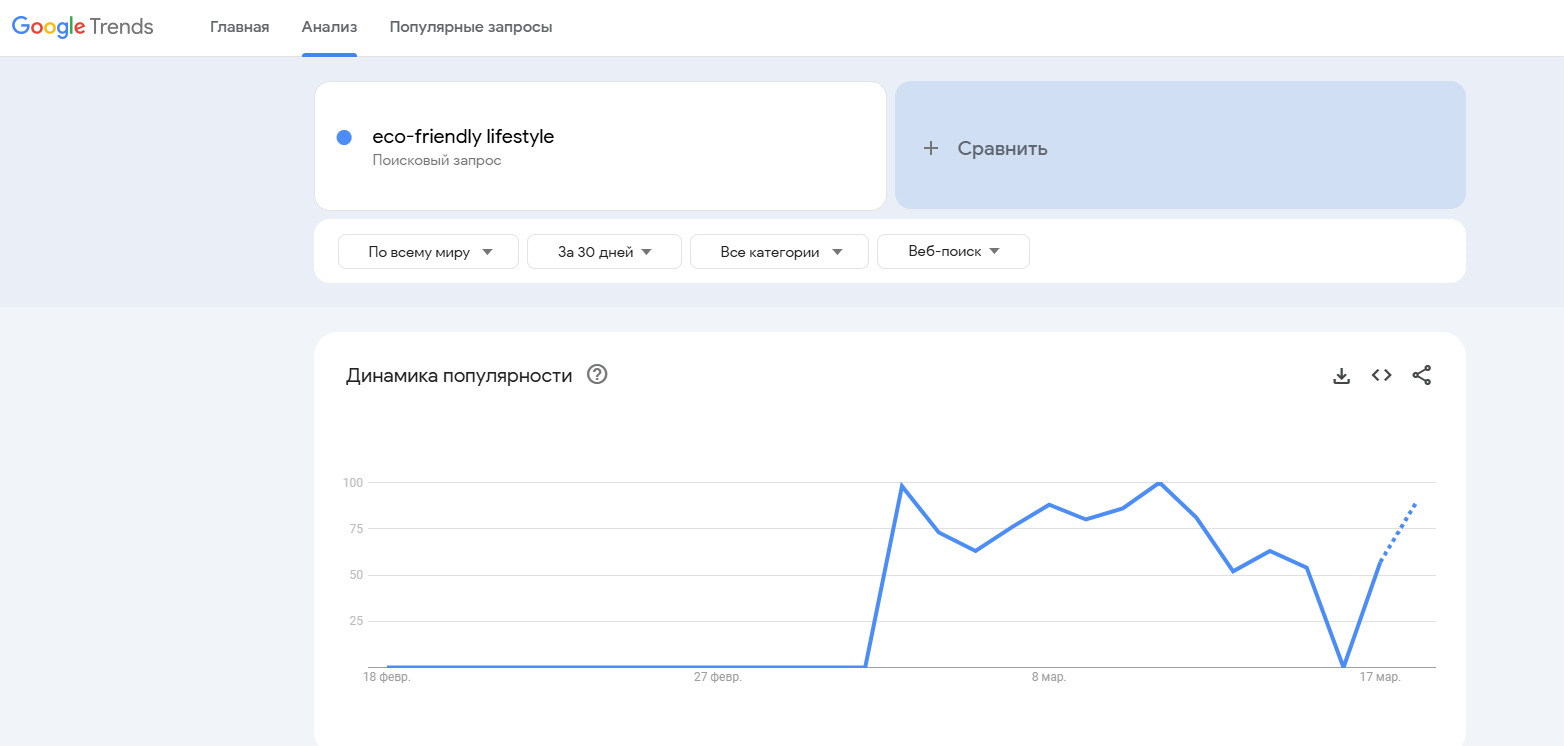Screen dimensions: 1564x746
Task: Open the Google Trends logo home link
Action: [82, 27]
